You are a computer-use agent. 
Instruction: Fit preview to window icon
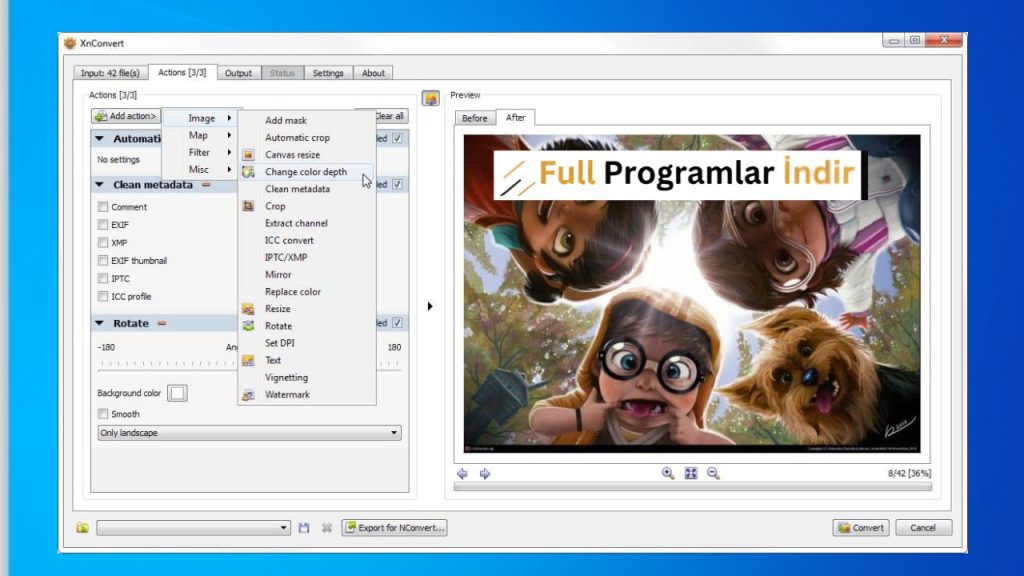click(691, 473)
